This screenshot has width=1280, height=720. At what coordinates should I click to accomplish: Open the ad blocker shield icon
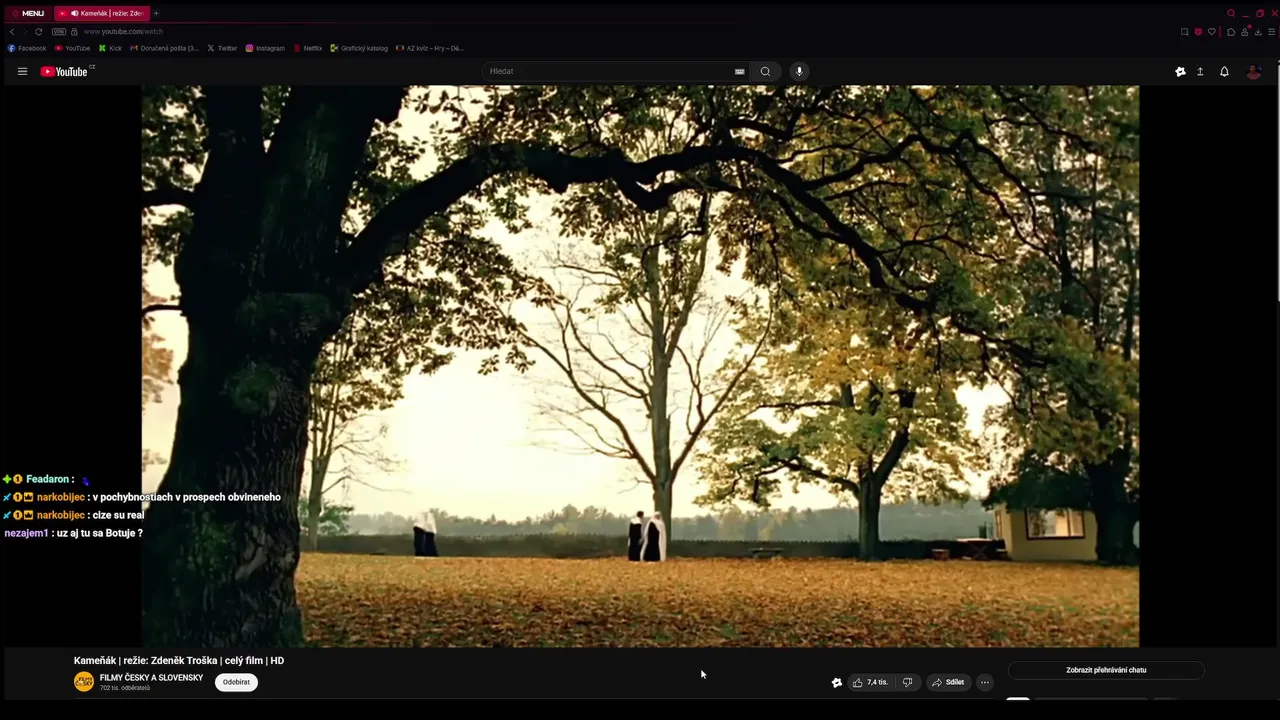click(x=1198, y=32)
